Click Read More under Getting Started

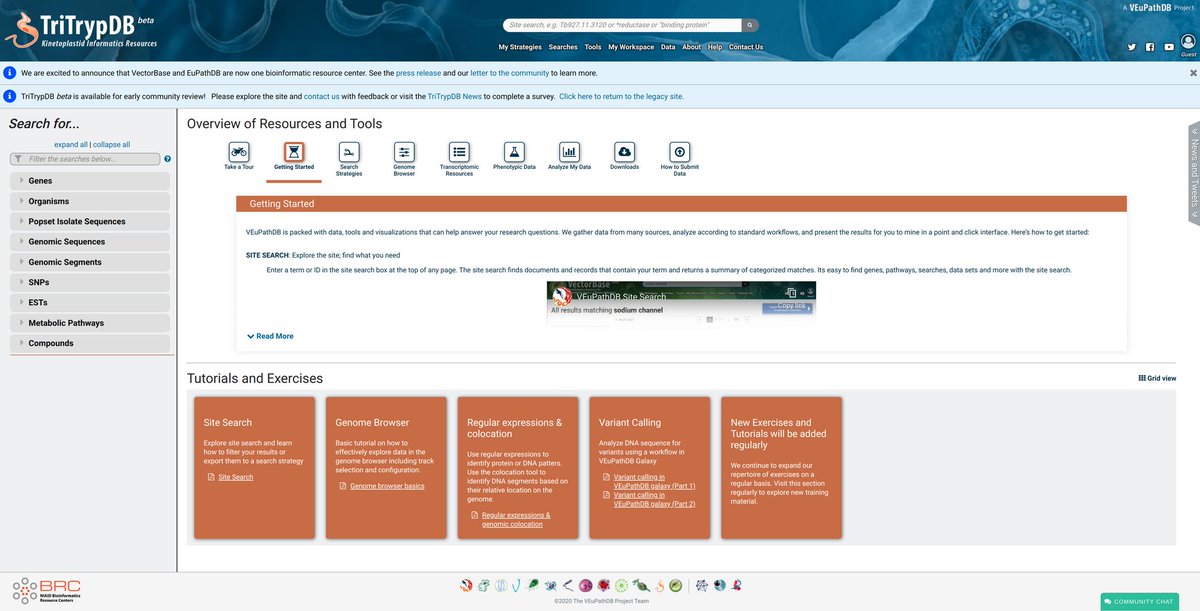(x=270, y=336)
